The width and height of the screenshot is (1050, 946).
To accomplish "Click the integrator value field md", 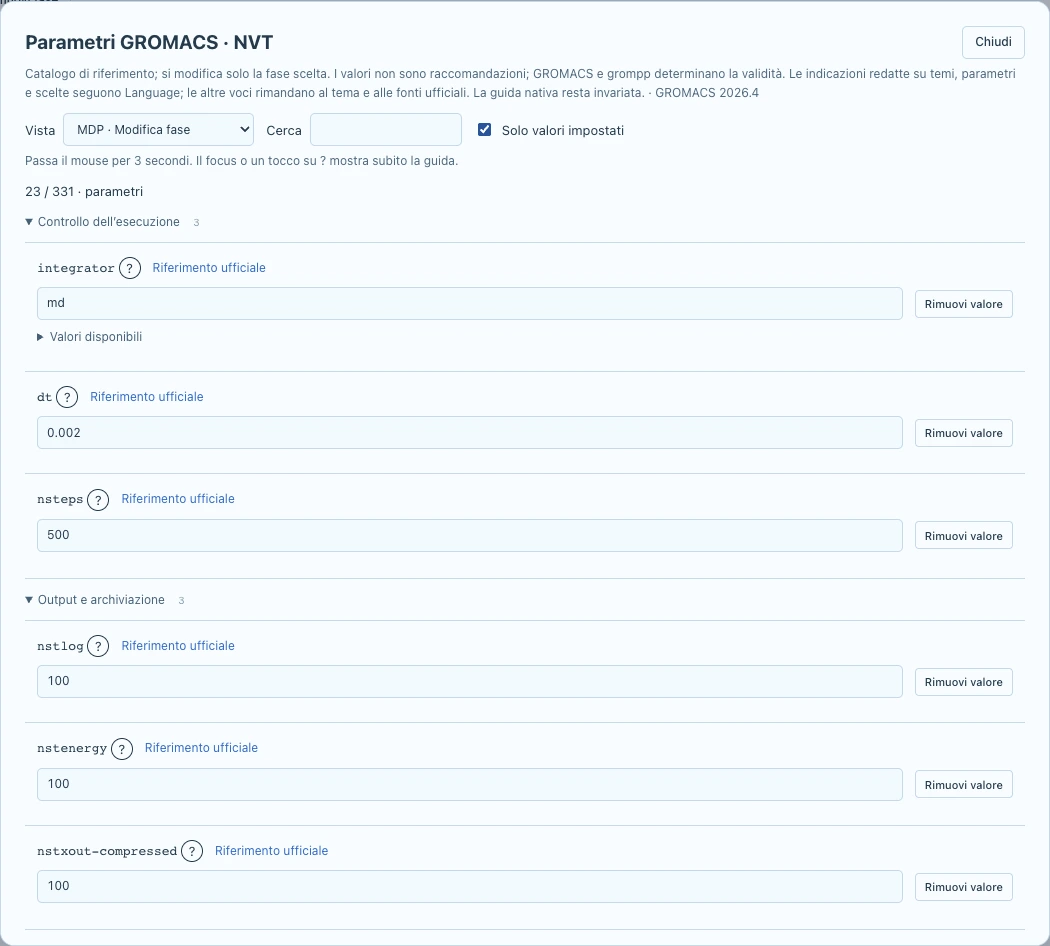I will [469, 303].
